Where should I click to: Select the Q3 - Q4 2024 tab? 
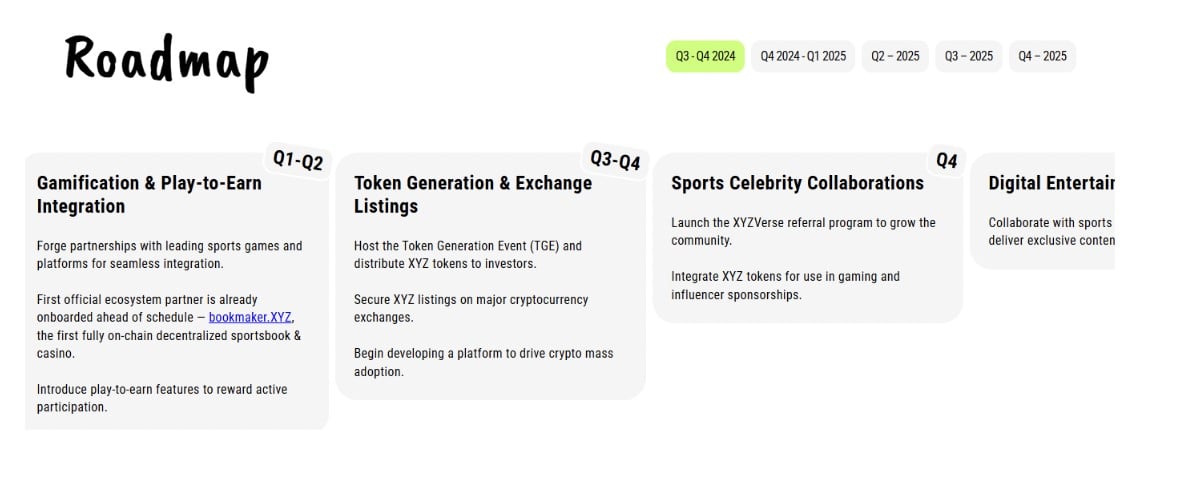pos(705,56)
